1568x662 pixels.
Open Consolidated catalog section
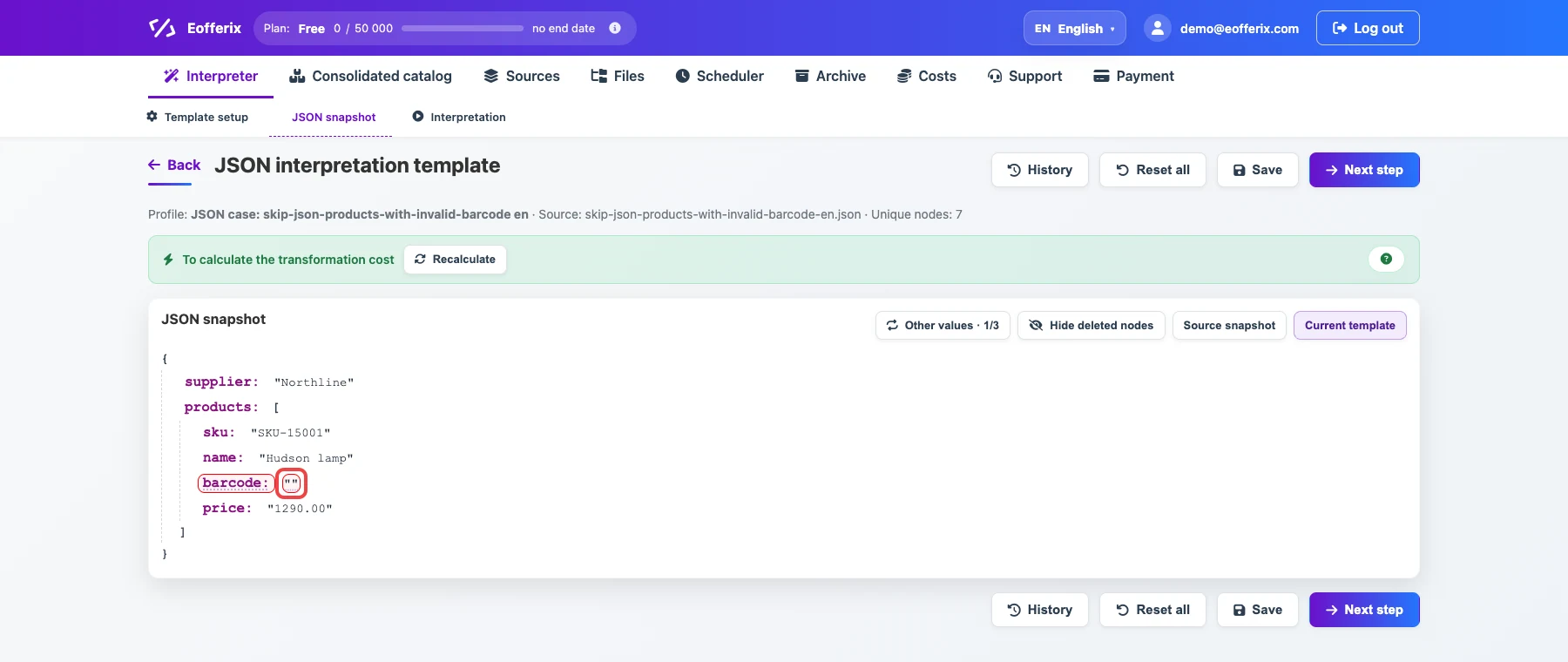(x=370, y=76)
